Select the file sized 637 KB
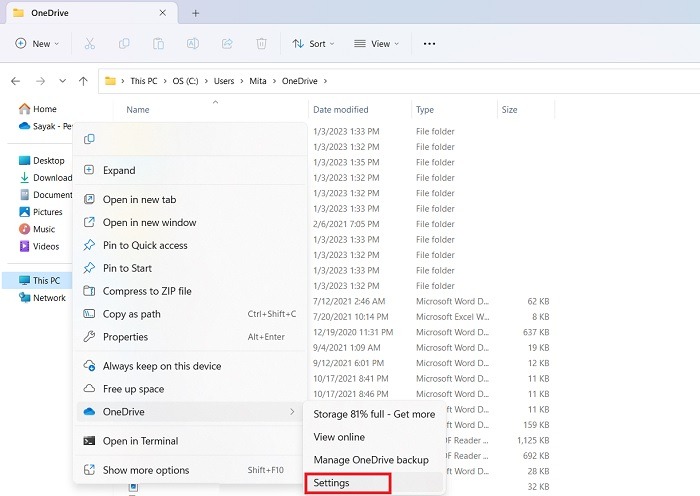The height and width of the screenshot is (496, 700). point(431,332)
